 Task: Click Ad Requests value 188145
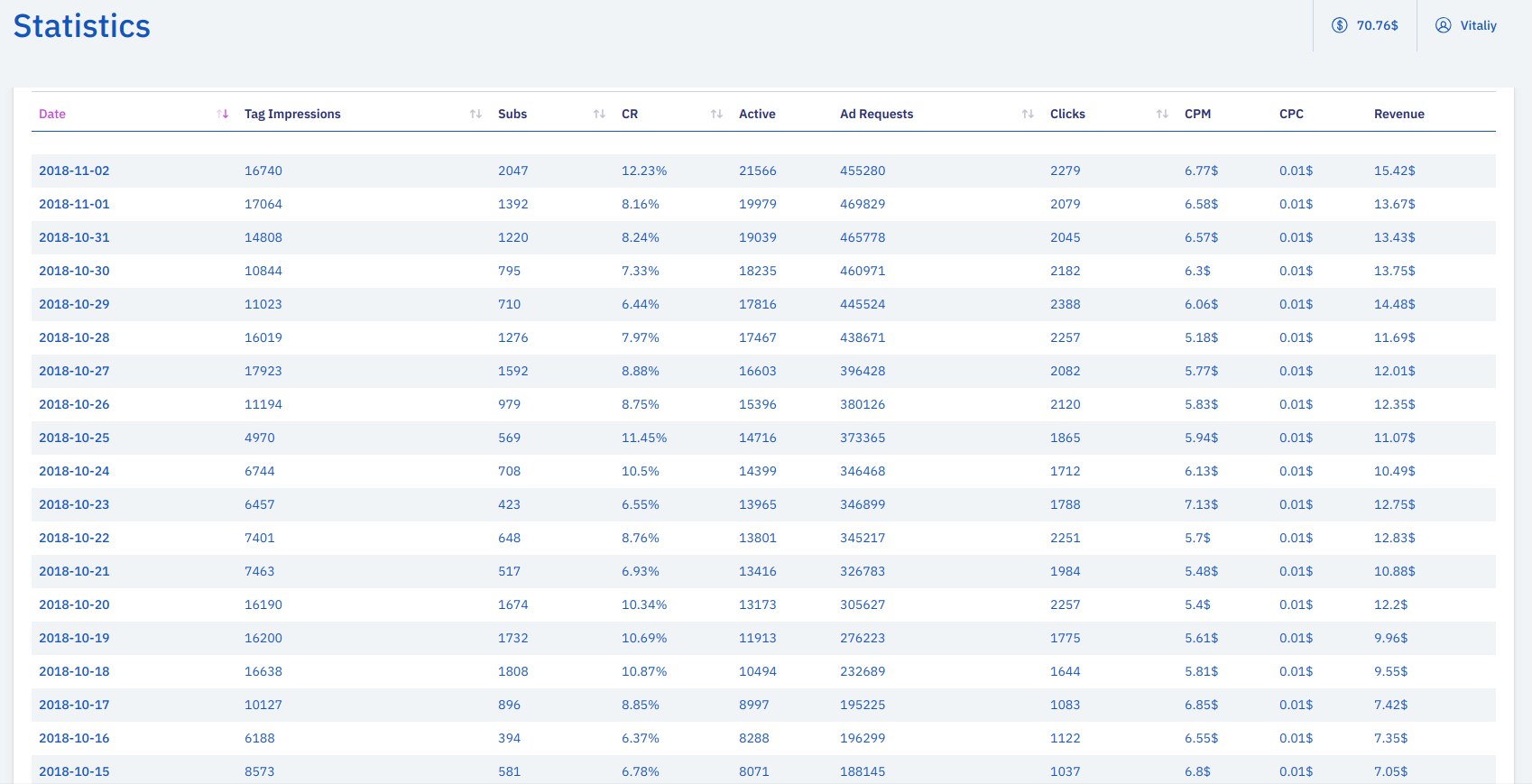tap(863, 771)
